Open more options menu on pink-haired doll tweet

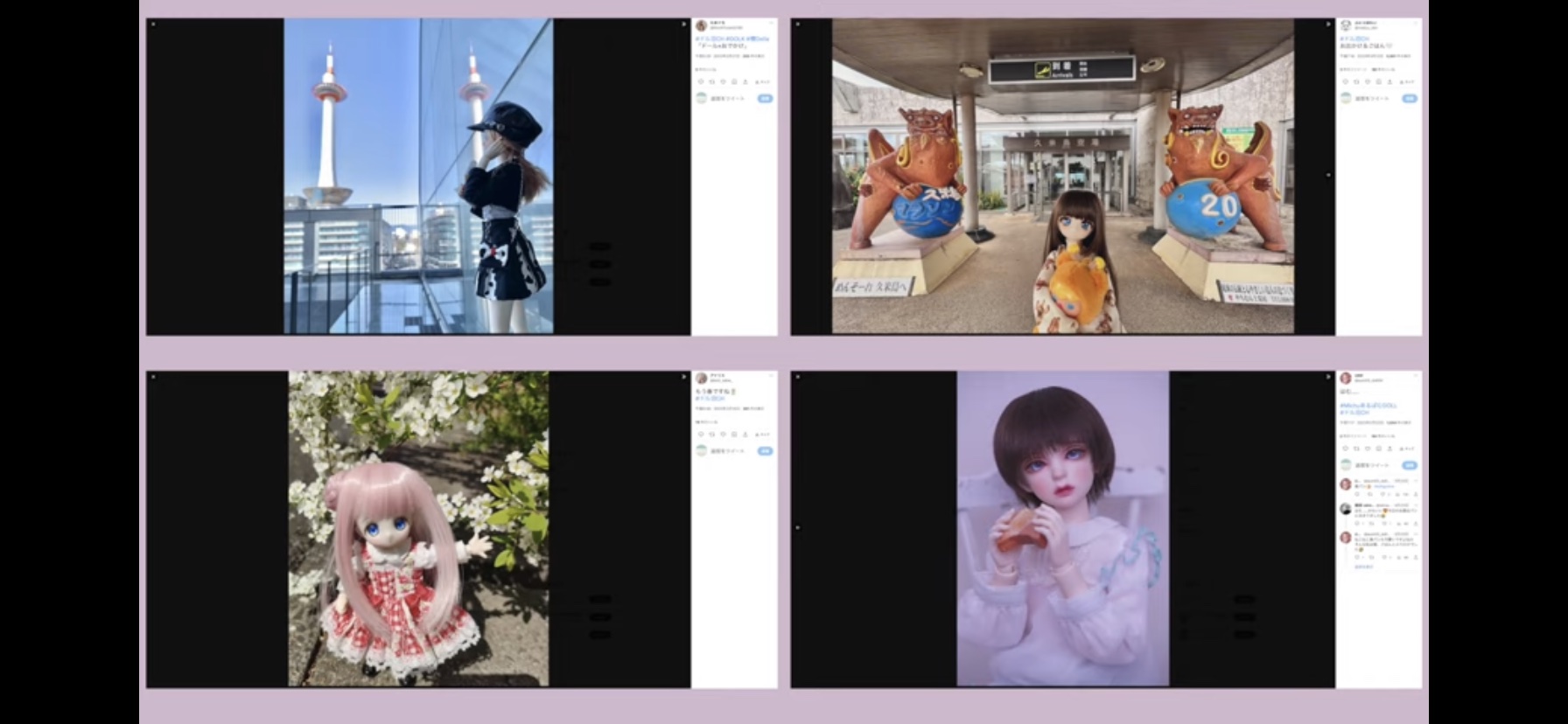pyautogui.click(x=771, y=375)
